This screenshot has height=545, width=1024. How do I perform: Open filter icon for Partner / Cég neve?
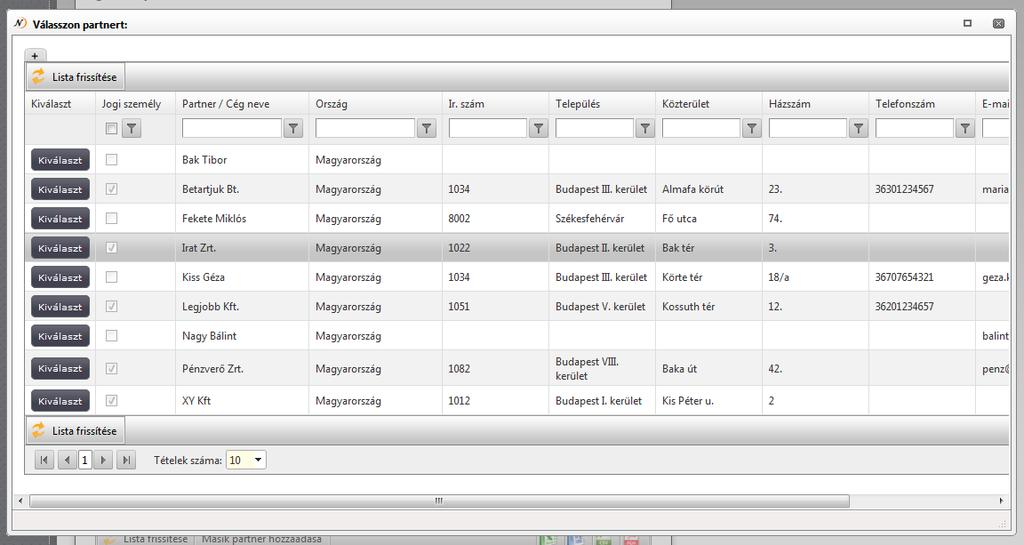(x=293, y=129)
